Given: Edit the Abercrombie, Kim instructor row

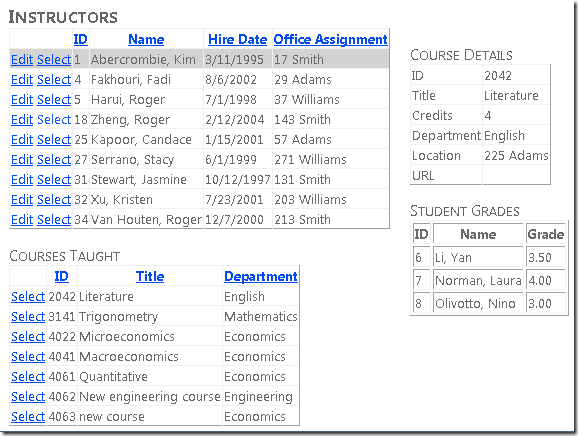Looking at the screenshot, I should [x=22, y=59].
